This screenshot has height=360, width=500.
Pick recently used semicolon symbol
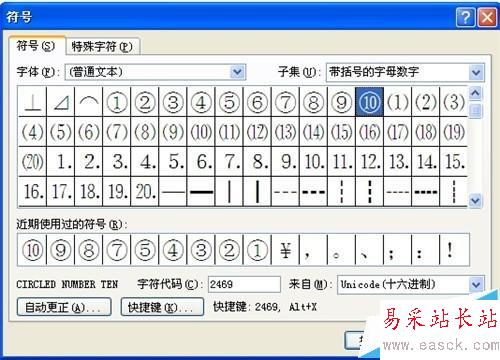pos(397,250)
